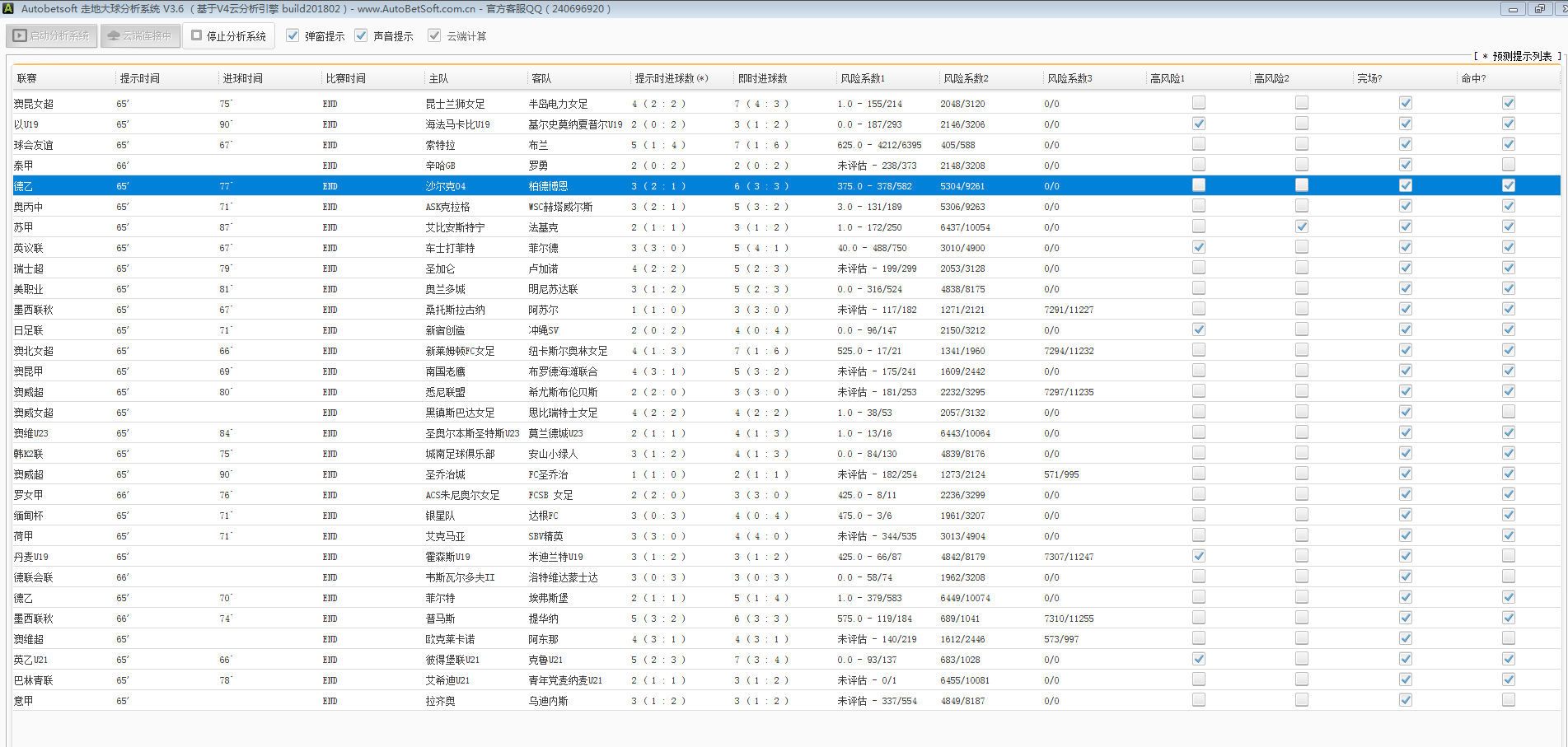Uncheck 高风险2 in the 艾比安斯特宁 row
The height and width of the screenshot is (747, 1568).
(1301, 226)
